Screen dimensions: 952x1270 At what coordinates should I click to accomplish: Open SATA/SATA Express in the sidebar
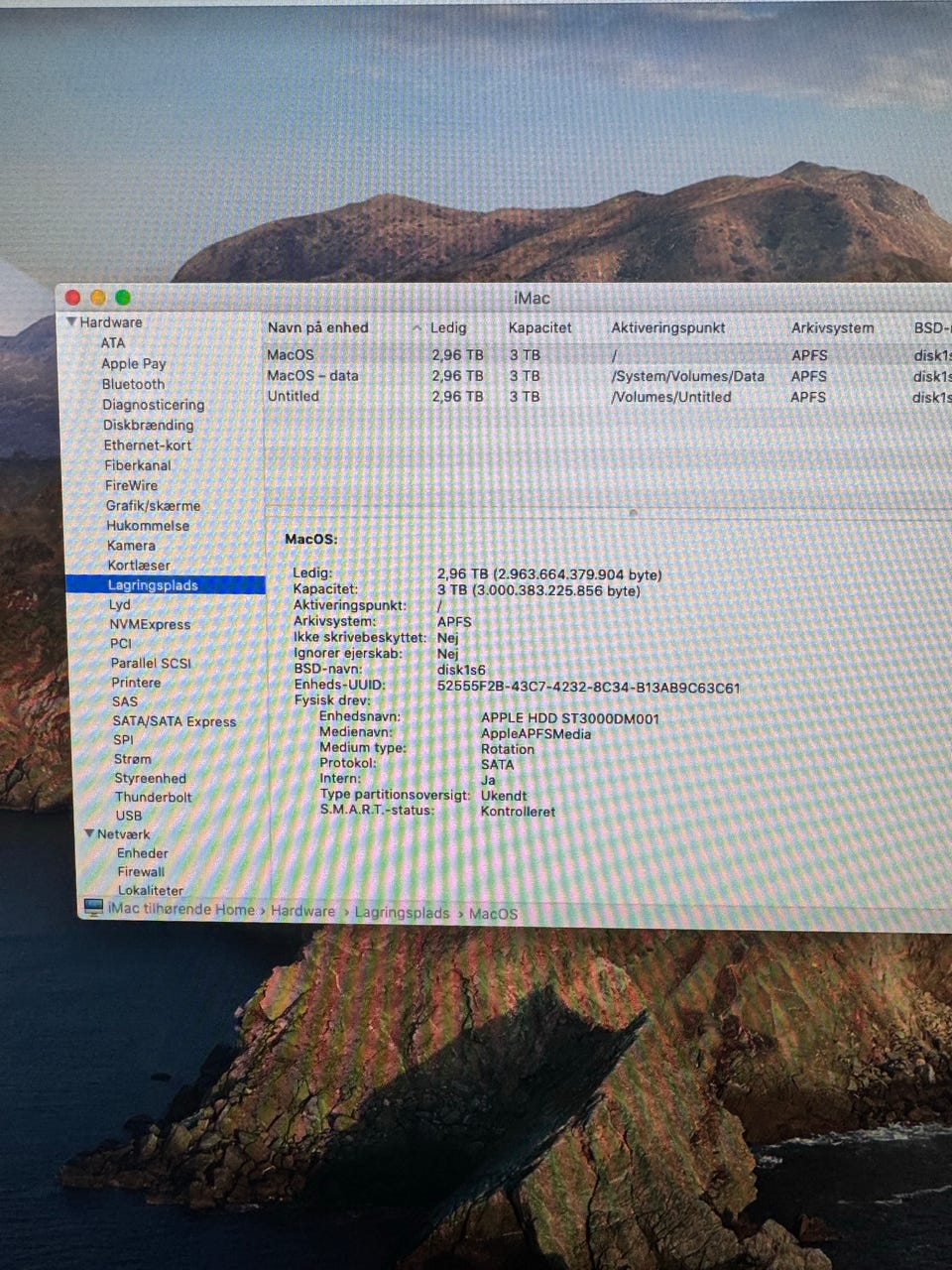[175, 721]
